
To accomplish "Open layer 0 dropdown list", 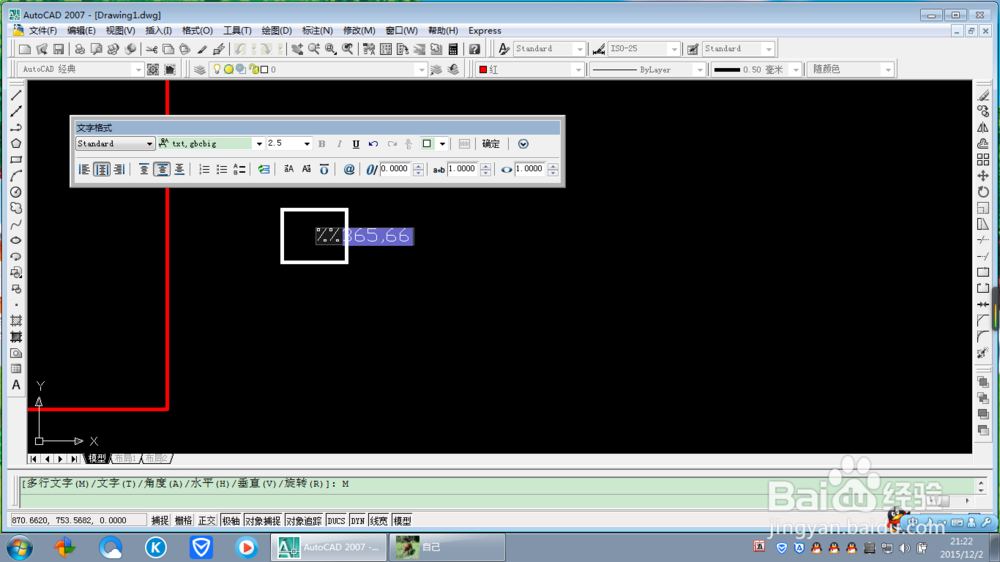I will [x=421, y=70].
